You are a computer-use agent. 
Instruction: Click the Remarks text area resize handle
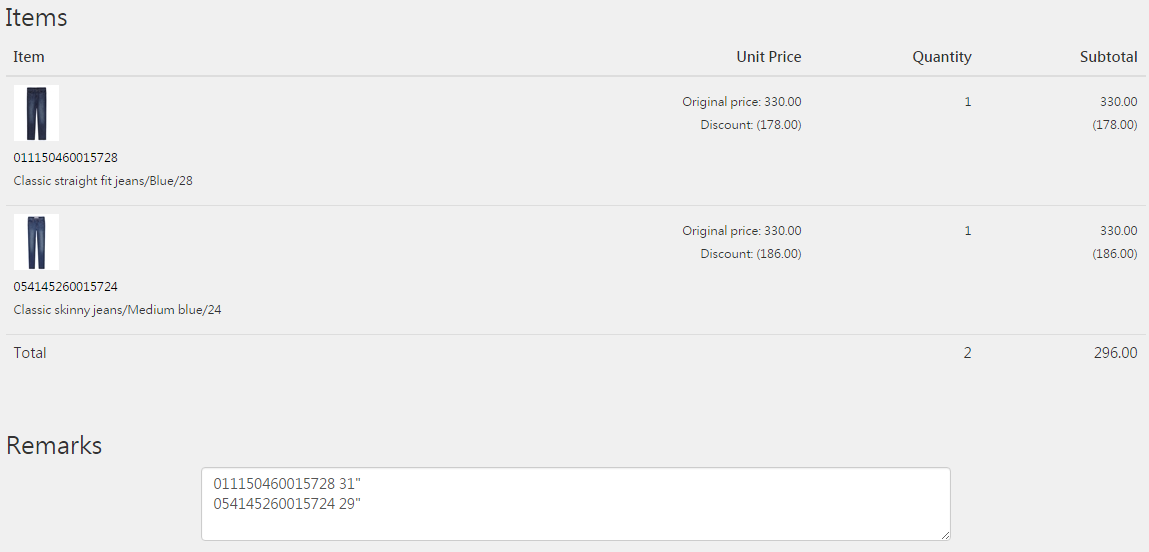tap(944, 535)
